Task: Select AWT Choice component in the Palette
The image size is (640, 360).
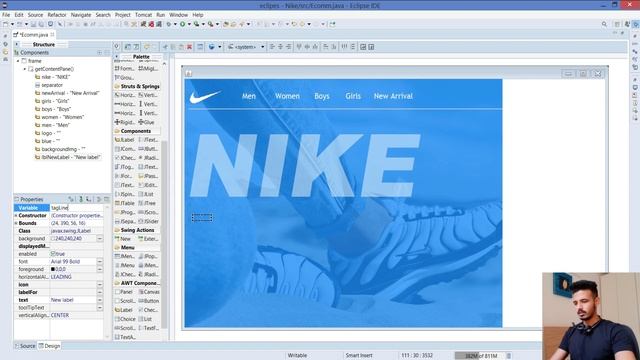Action: click(125, 319)
